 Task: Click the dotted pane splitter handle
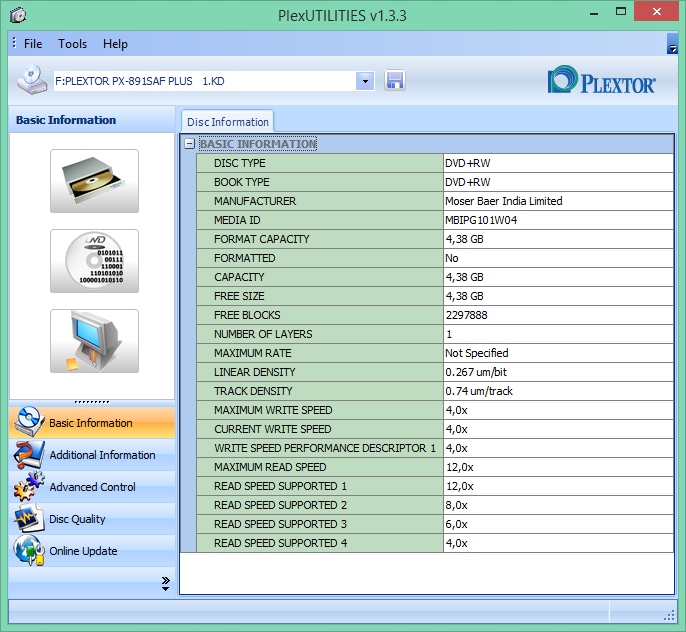tap(92, 402)
